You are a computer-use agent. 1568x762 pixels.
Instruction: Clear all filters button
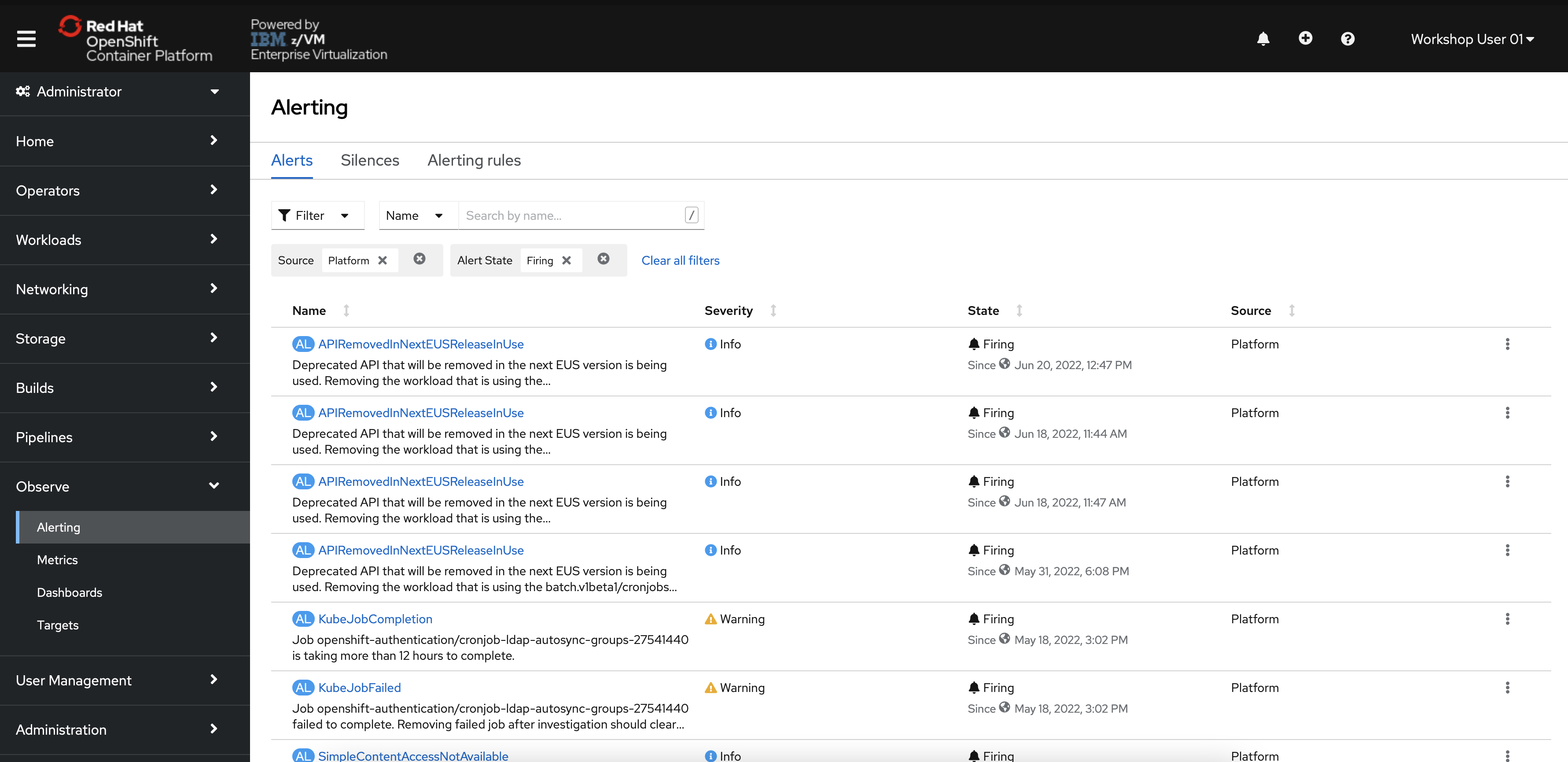(681, 261)
